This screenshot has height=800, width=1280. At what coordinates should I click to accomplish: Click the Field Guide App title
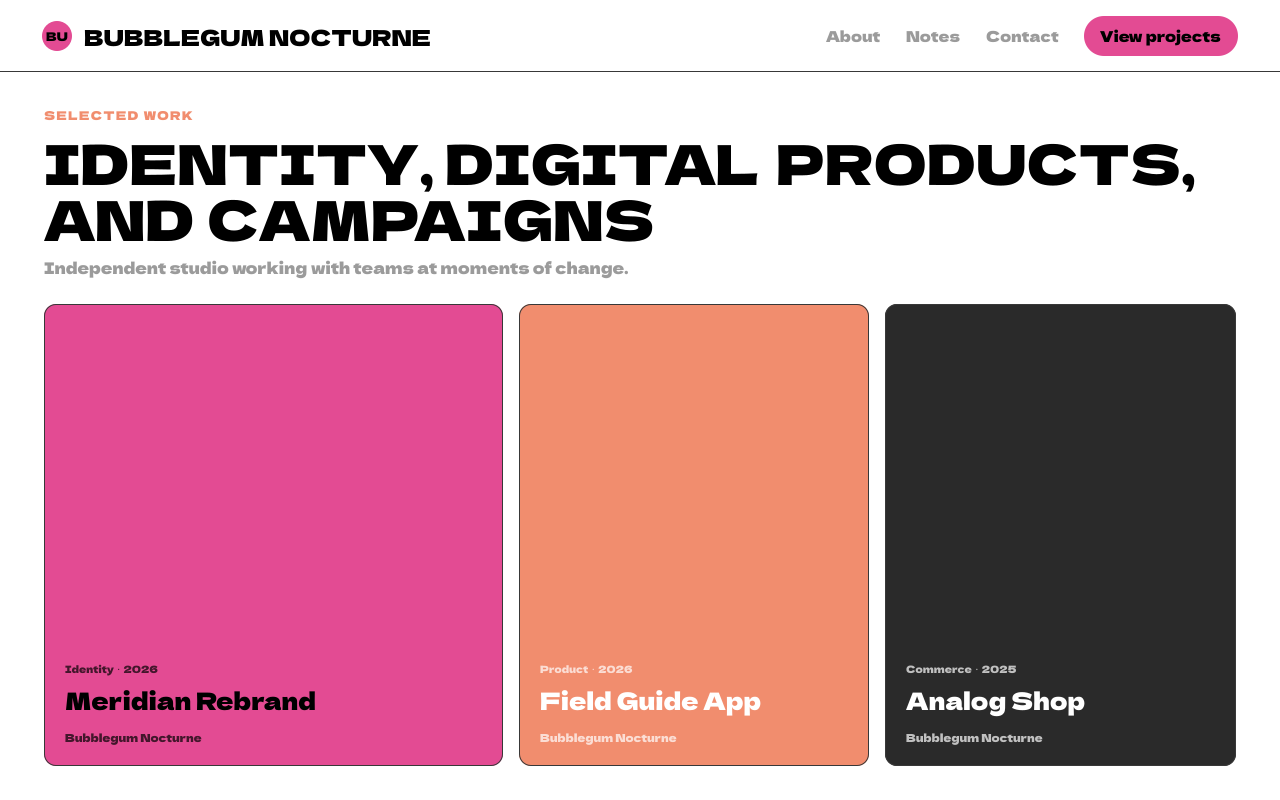(650, 701)
